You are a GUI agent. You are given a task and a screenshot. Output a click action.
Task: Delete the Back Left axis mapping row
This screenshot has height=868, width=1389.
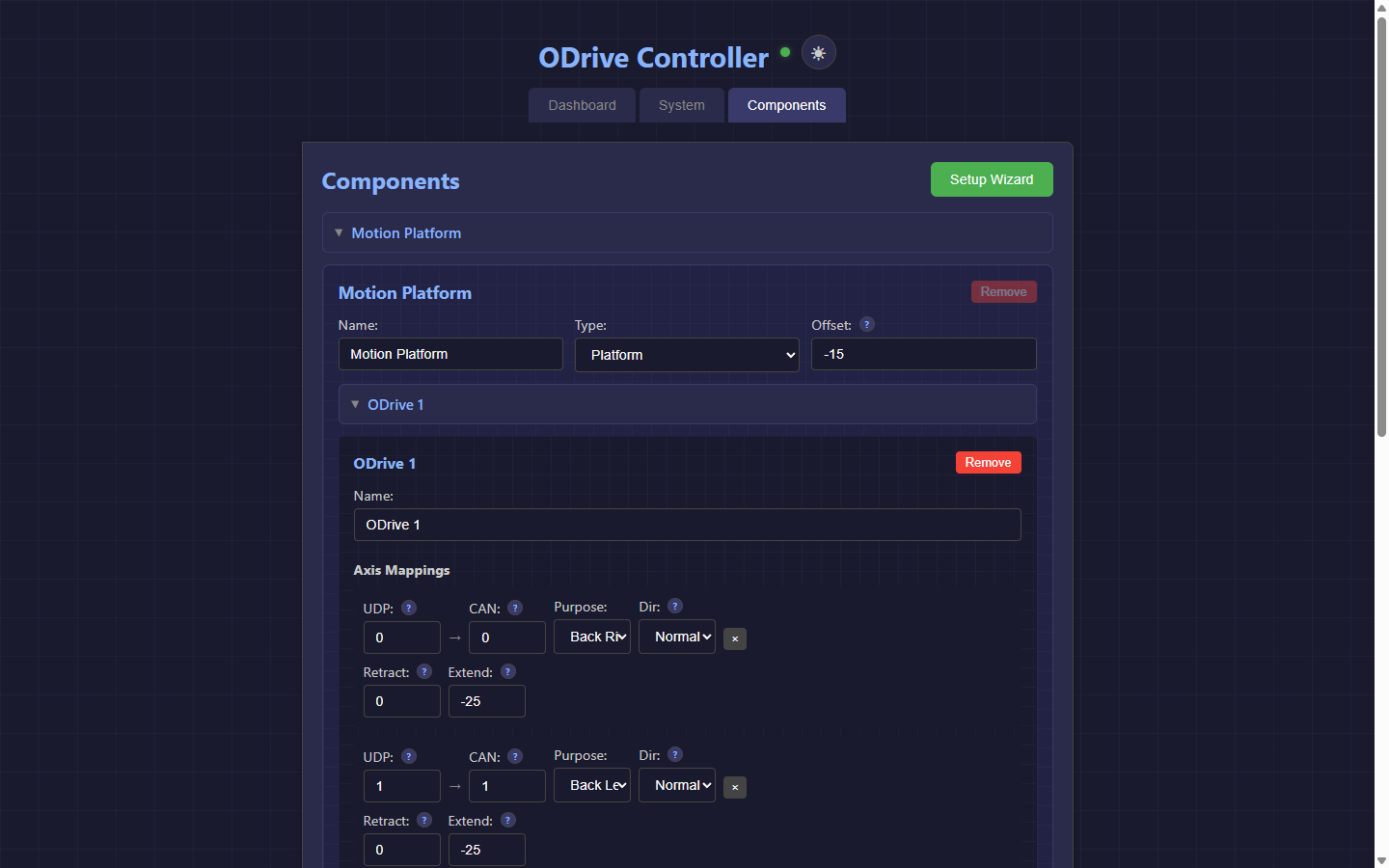(735, 787)
